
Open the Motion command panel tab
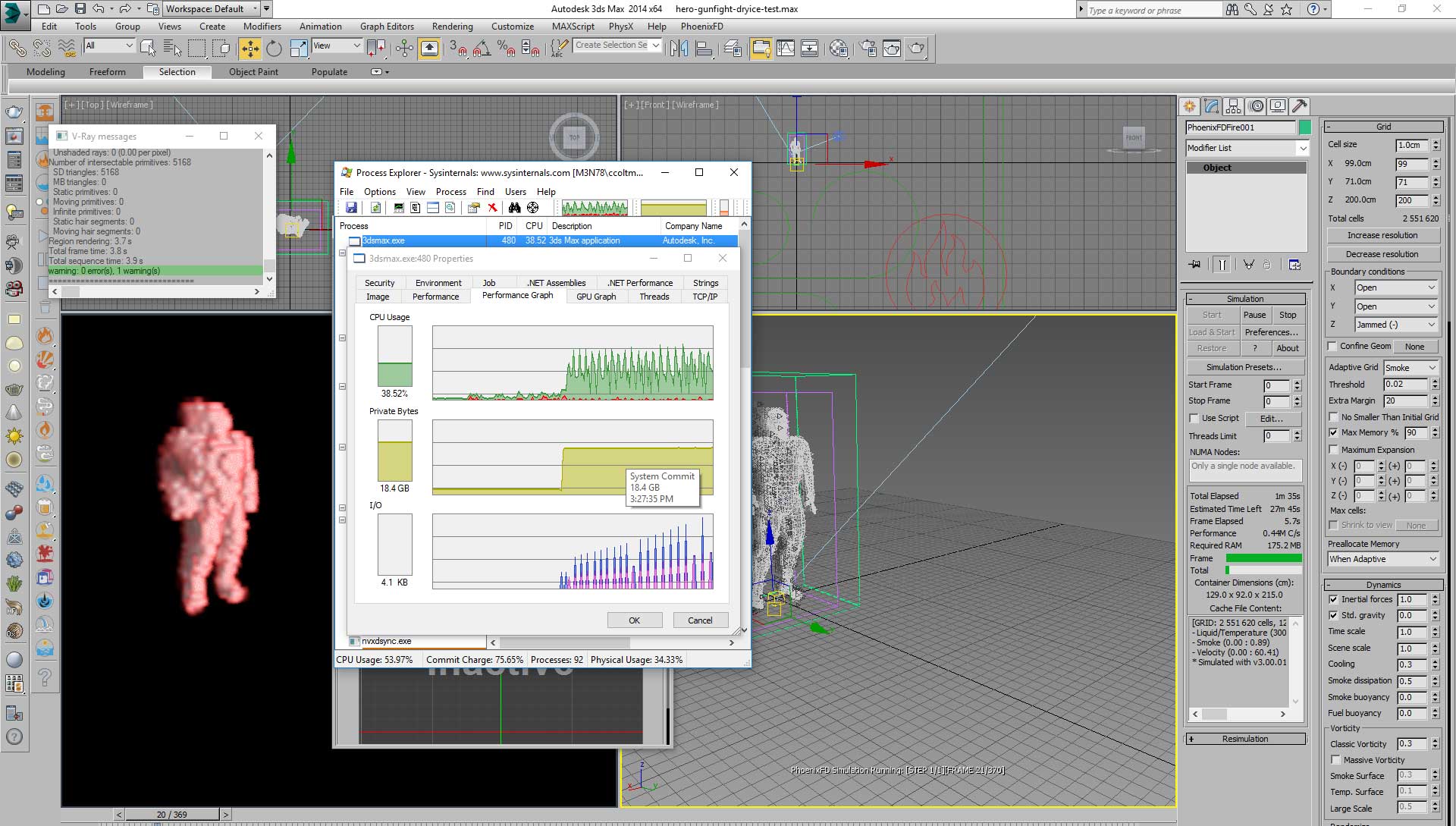tap(1256, 106)
